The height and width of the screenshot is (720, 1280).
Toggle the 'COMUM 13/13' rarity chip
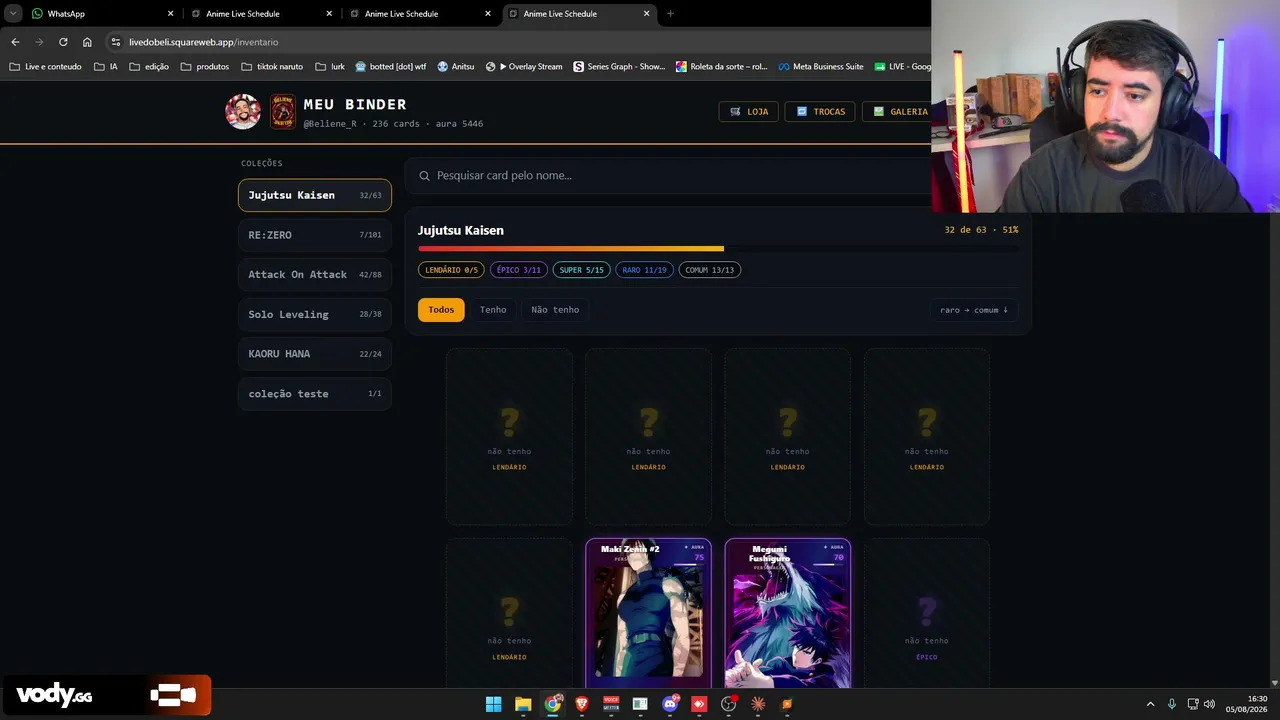point(710,270)
